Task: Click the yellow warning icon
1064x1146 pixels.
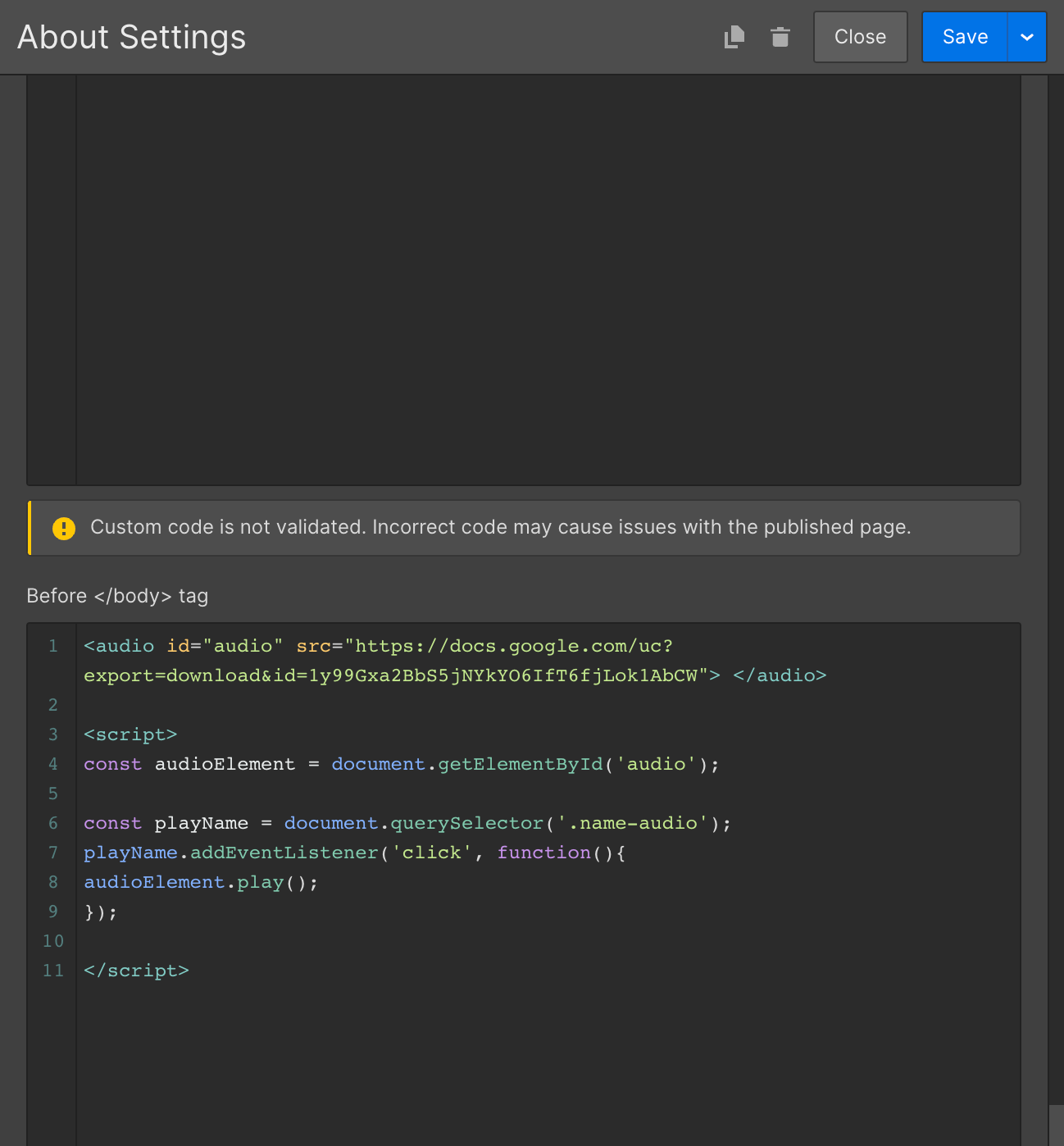Action: pyautogui.click(x=64, y=528)
